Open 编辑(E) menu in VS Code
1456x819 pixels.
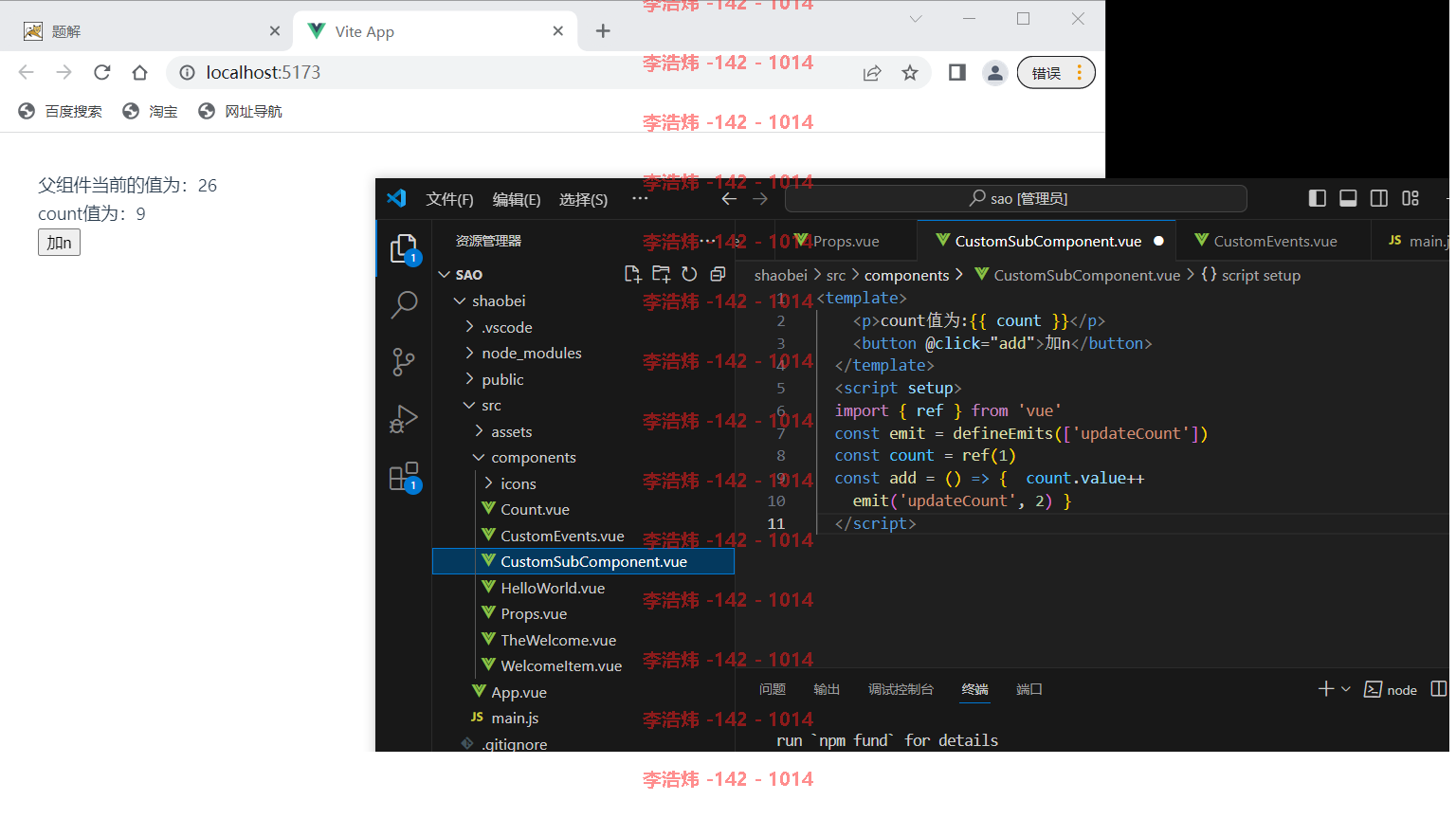point(517,199)
